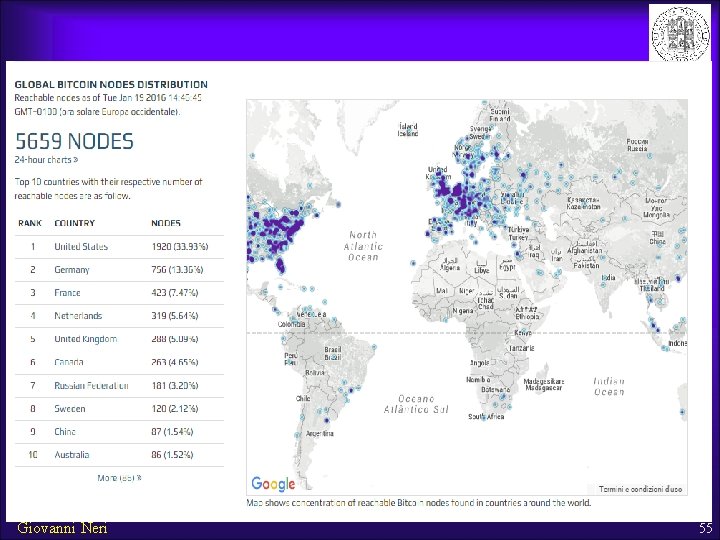Select the Canada country cell
The width and height of the screenshot is (720, 540).
click(69, 362)
